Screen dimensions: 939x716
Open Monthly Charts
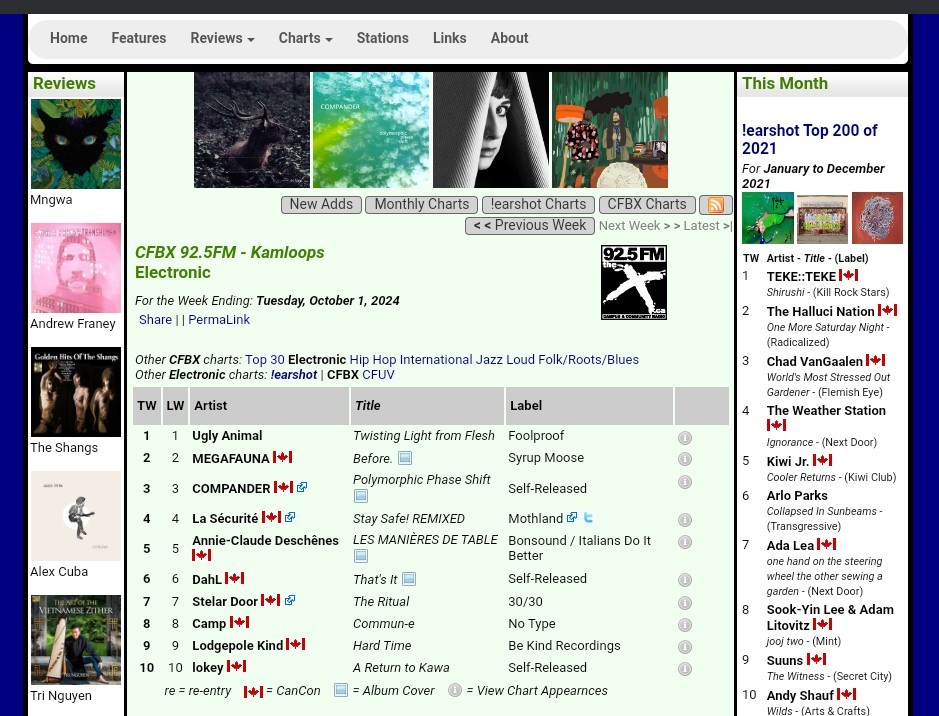pyautogui.click(x=422, y=205)
